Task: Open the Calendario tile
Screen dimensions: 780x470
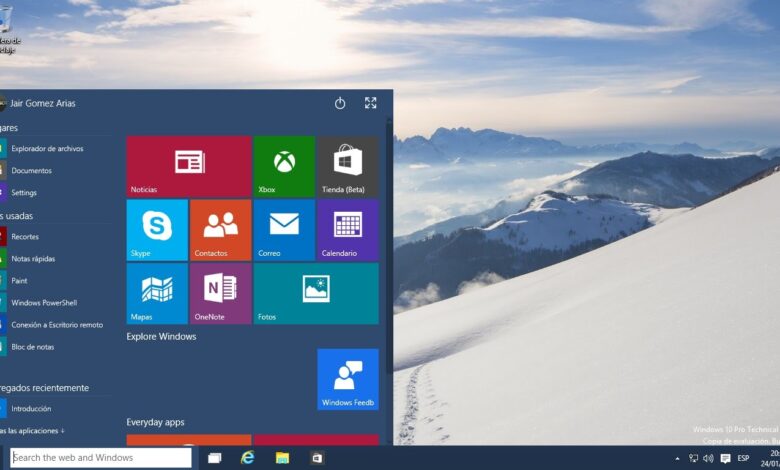Action: pyautogui.click(x=348, y=230)
